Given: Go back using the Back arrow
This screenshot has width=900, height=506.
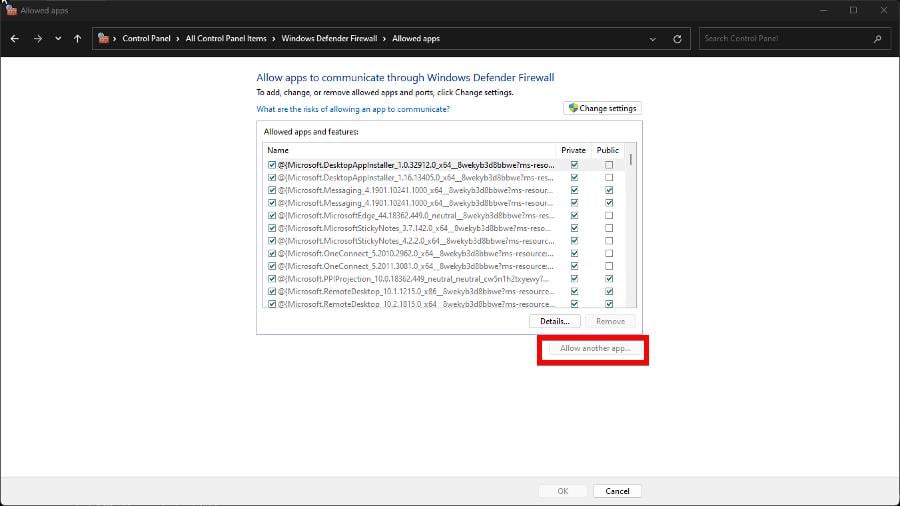Looking at the screenshot, I should click(14, 38).
